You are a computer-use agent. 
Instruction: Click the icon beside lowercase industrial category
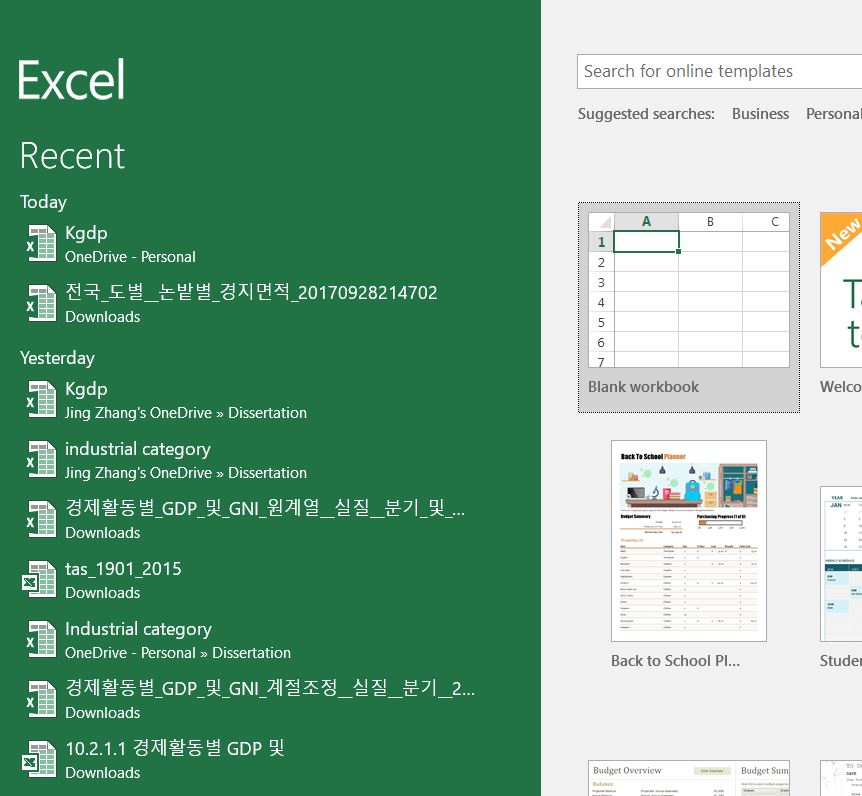point(41,460)
